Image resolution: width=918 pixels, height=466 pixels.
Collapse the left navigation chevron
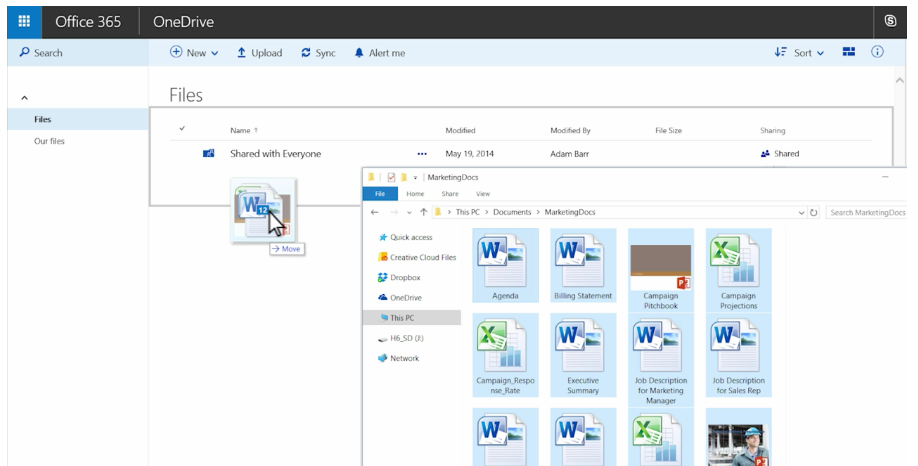point(25,98)
